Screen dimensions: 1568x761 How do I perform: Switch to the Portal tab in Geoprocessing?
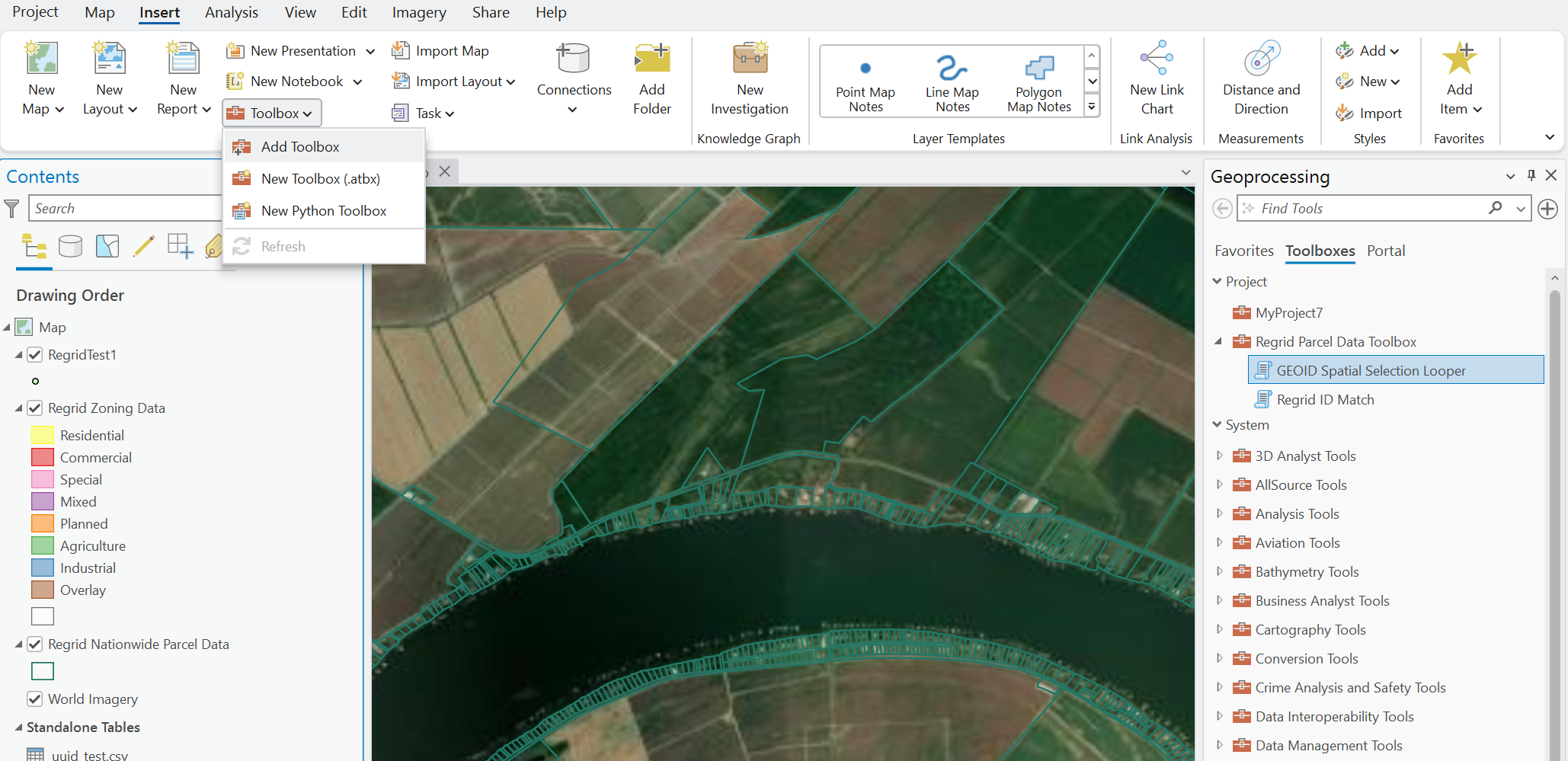(x=1385, y=251)
